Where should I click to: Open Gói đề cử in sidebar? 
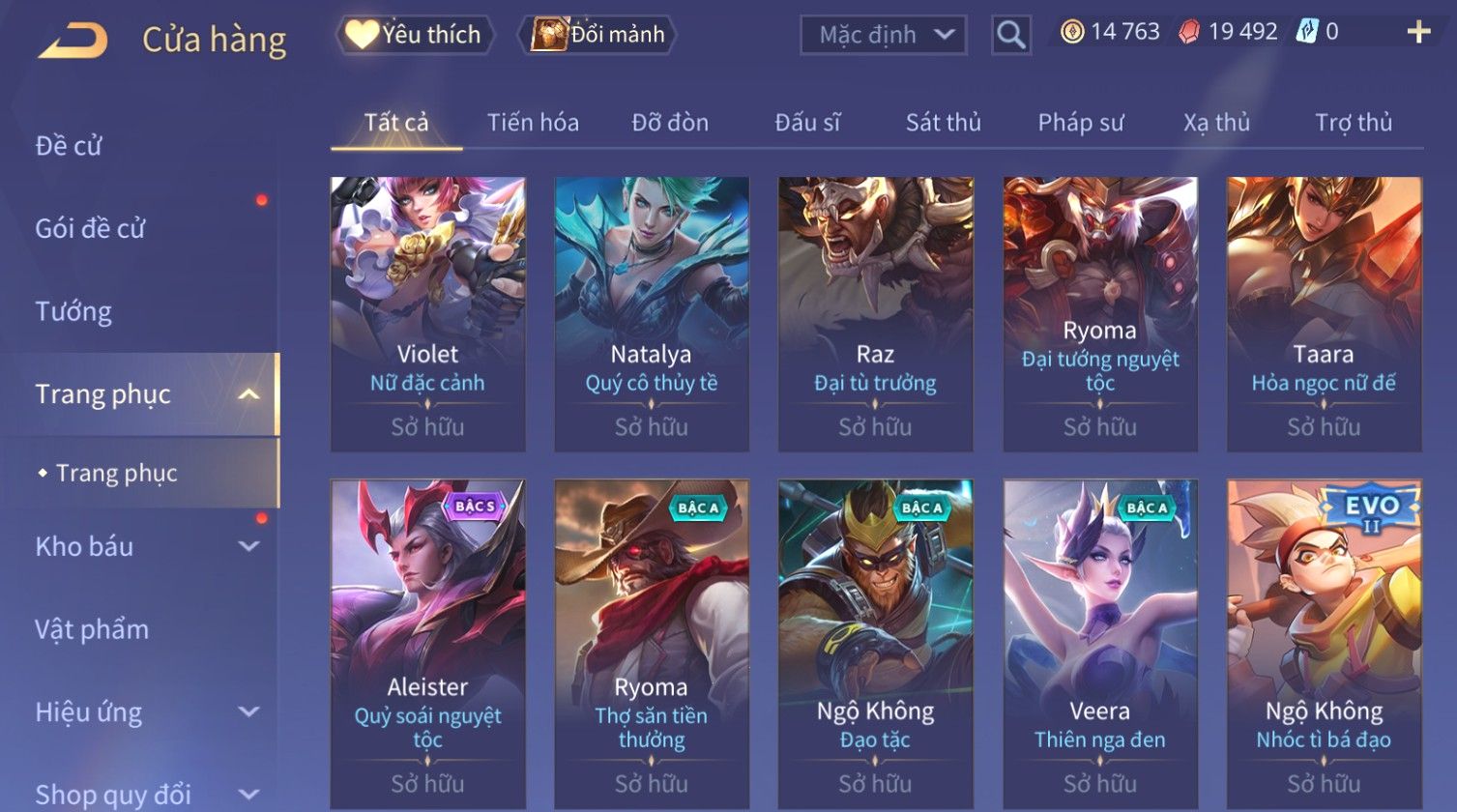pos(90,229)
